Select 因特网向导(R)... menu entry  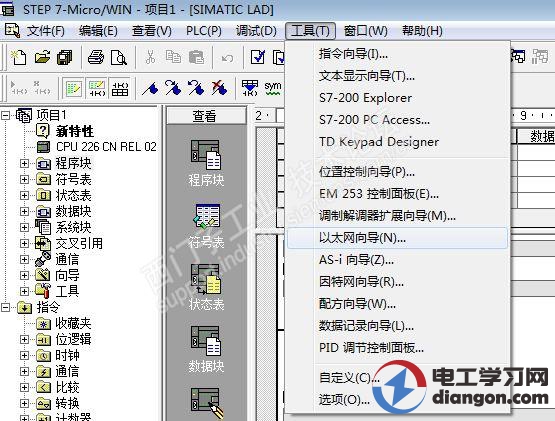[397, 282]
